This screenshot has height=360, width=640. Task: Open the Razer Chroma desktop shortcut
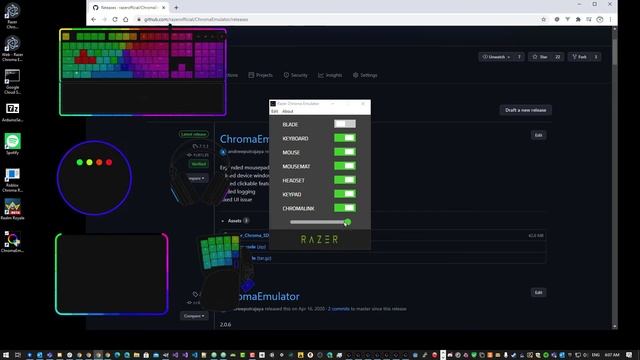coord(12,16)
